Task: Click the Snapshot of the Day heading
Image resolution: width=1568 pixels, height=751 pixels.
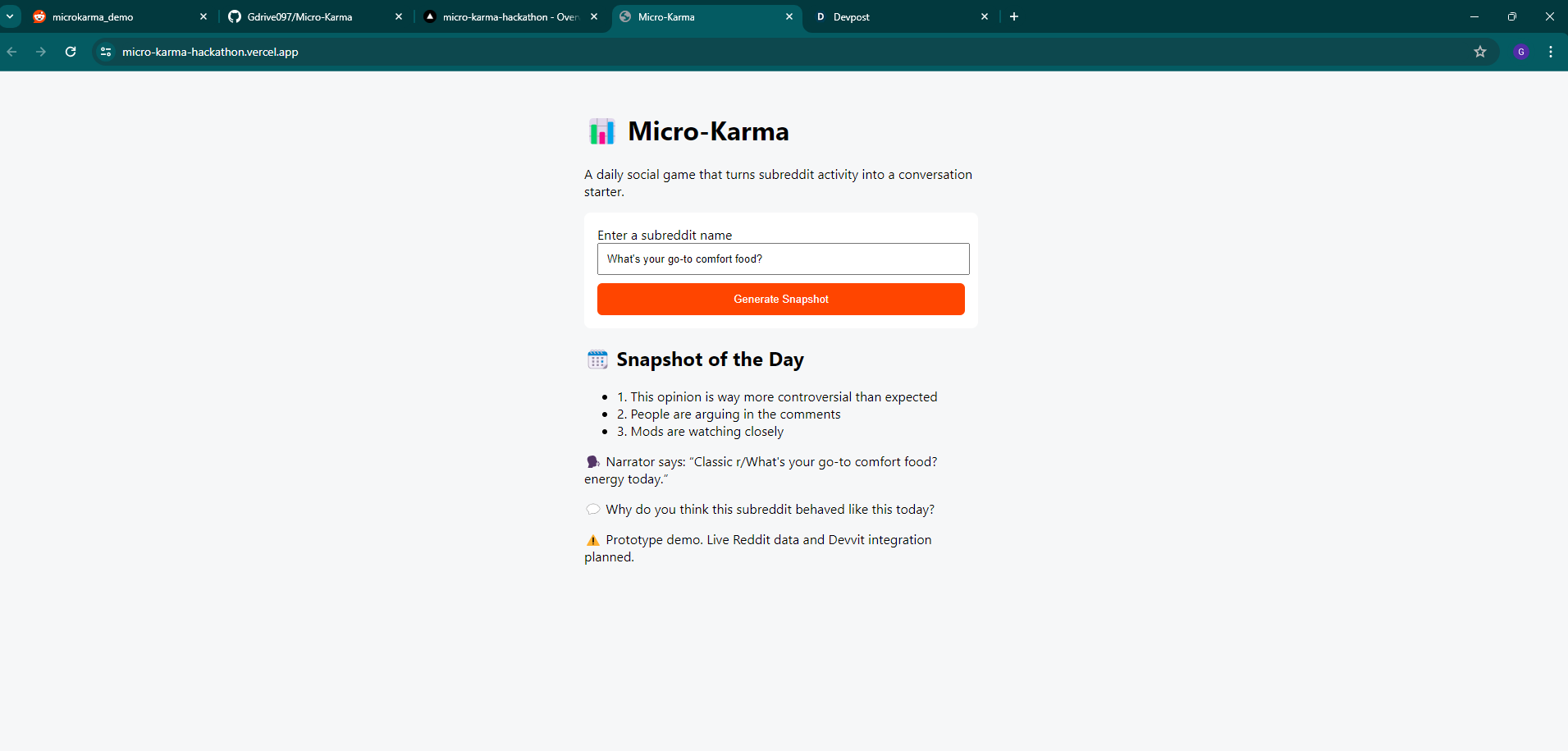Action: tap(710, 359)
